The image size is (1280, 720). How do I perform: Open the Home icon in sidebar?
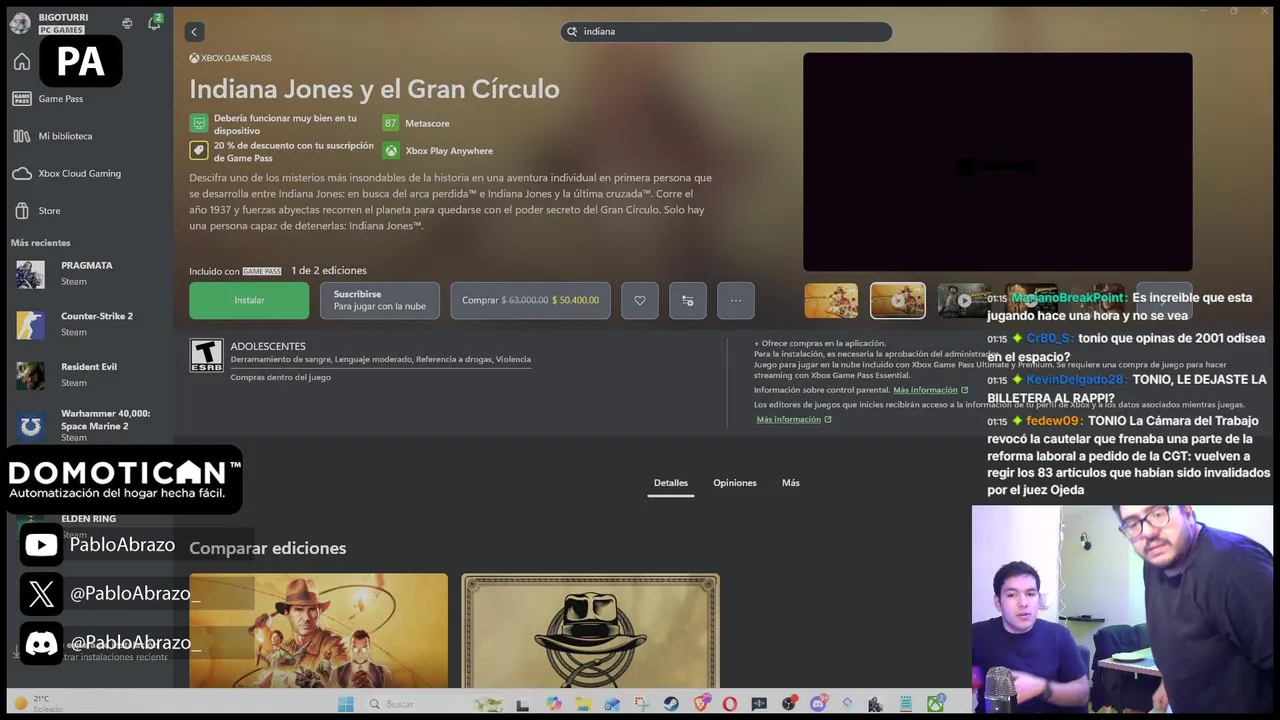tap(22, 62)
